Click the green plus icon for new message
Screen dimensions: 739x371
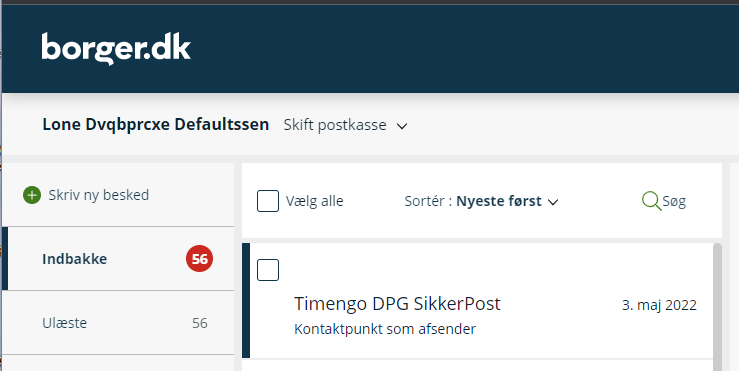tap(32, 195)
